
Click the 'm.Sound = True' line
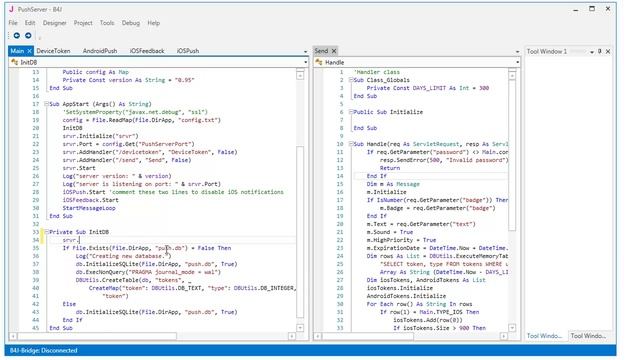(389, 232)
